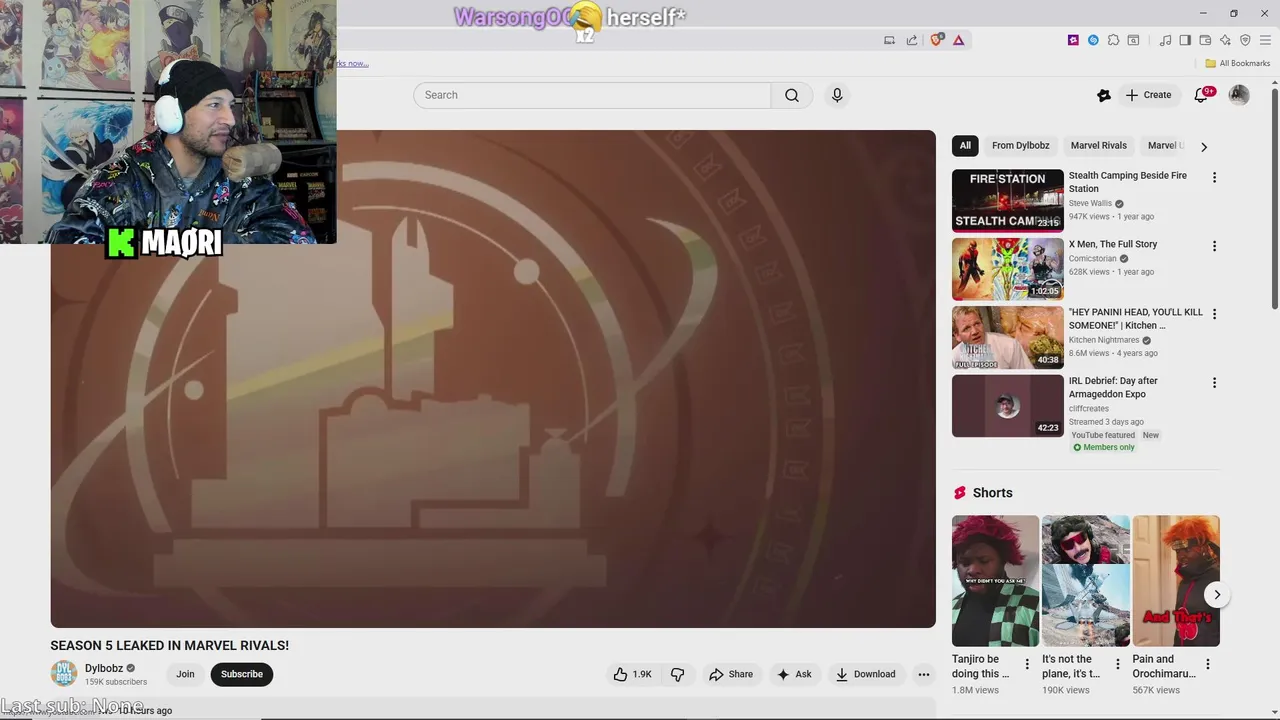The width and height of the screenshot is (1280, 720).
Task: Open account avatar menu
Action: 1239,95
